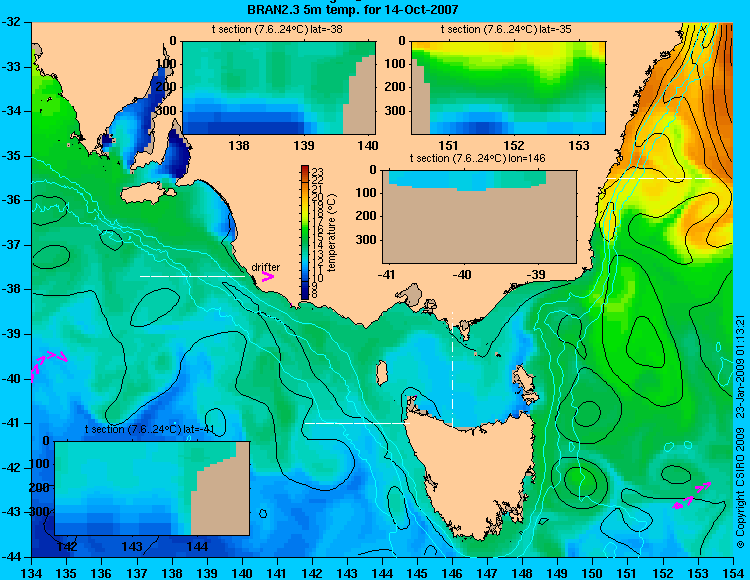Click latitude label -36 on the main axis
Image resolution: width=750 pixels, height=580 pixels.
coord(12,200)
